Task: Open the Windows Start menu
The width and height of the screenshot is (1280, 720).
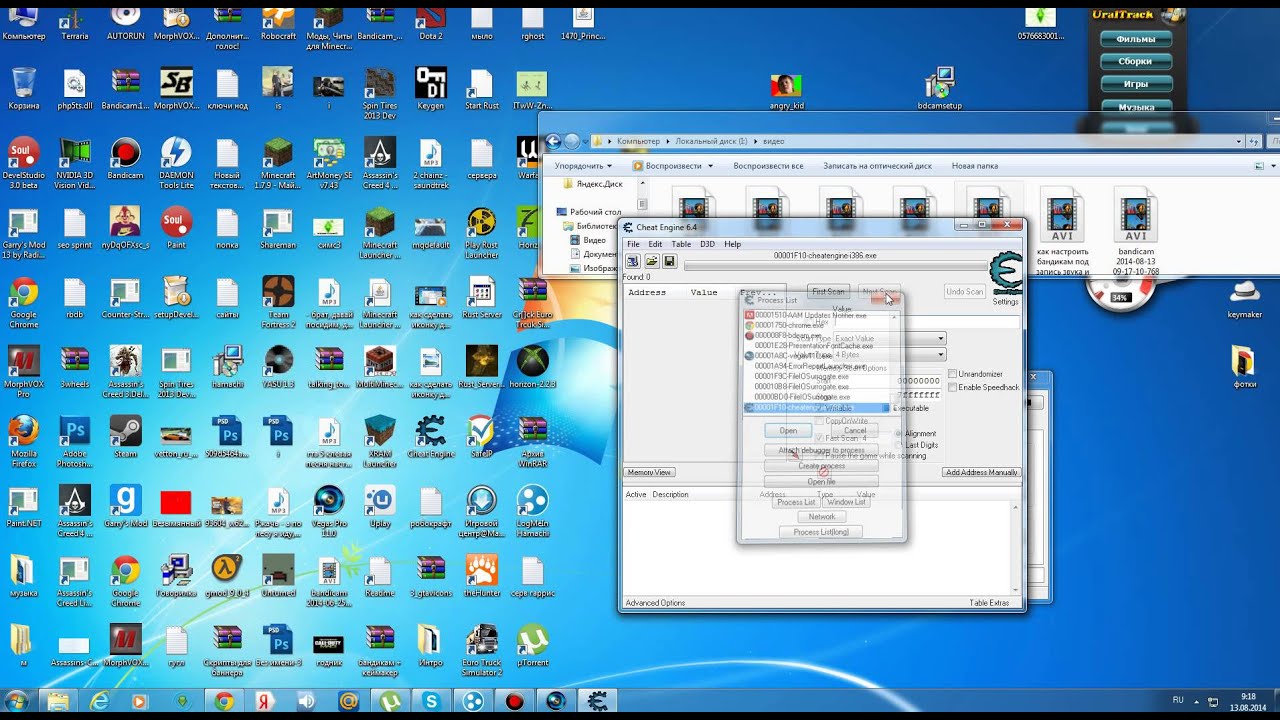Action: pos(17,700)
